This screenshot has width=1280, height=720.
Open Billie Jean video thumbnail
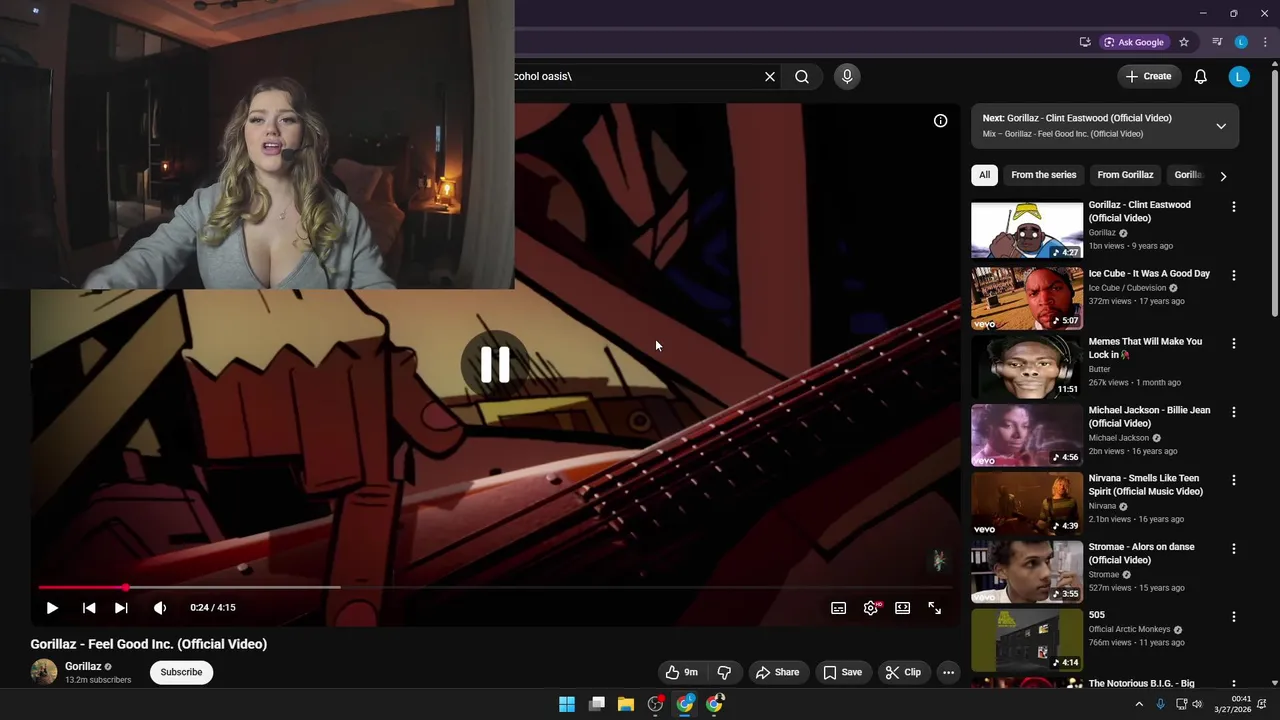click(x=1027, y=435)
